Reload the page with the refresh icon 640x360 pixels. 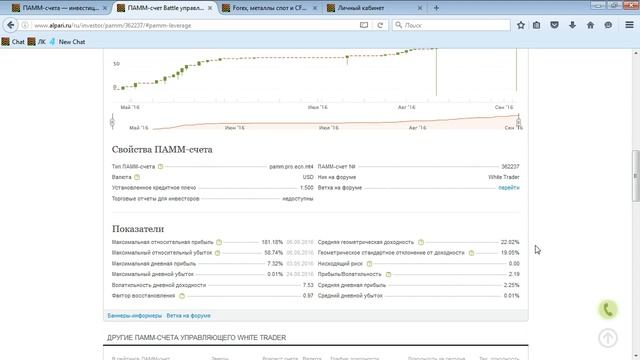380,25
